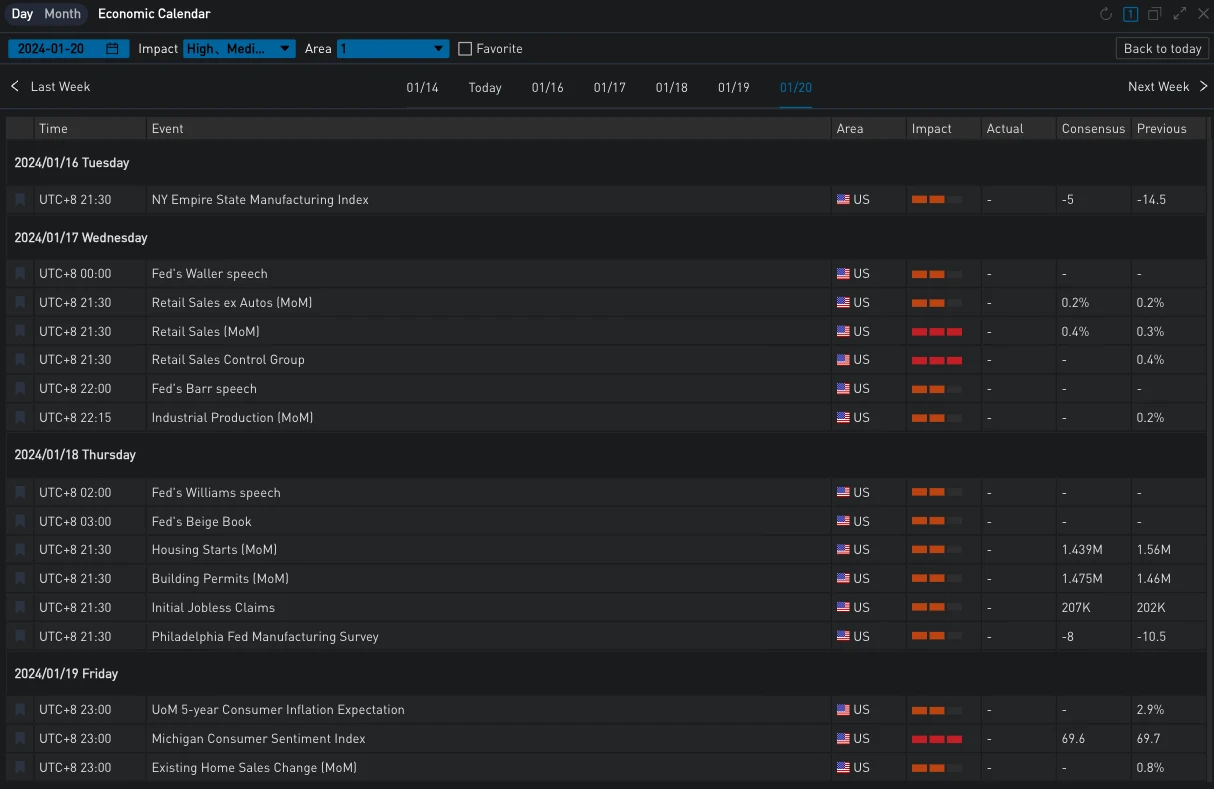1214x789 pixels.
Task: Open the date picker calendar icon
Action: (112, 49)
